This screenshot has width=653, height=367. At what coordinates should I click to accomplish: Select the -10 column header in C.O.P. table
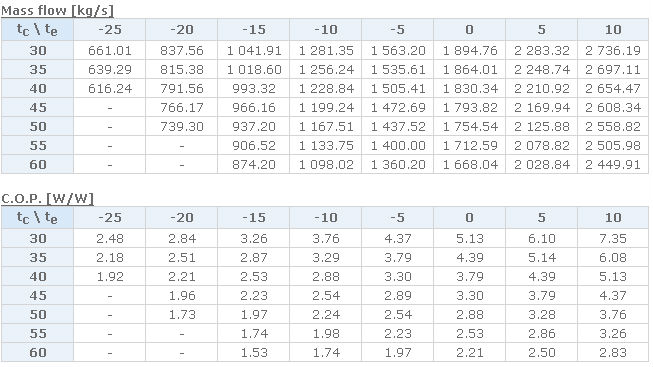[326, 217]
